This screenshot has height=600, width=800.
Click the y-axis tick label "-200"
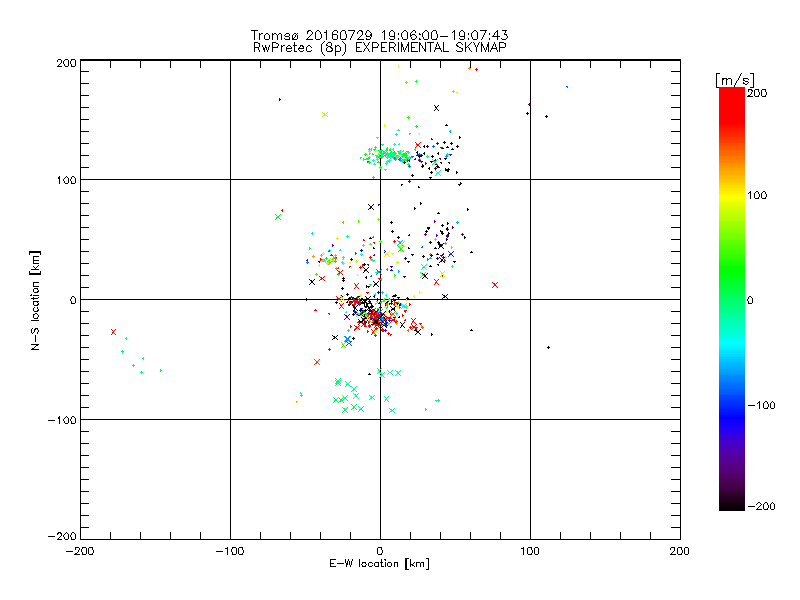[x=62, y=536]
